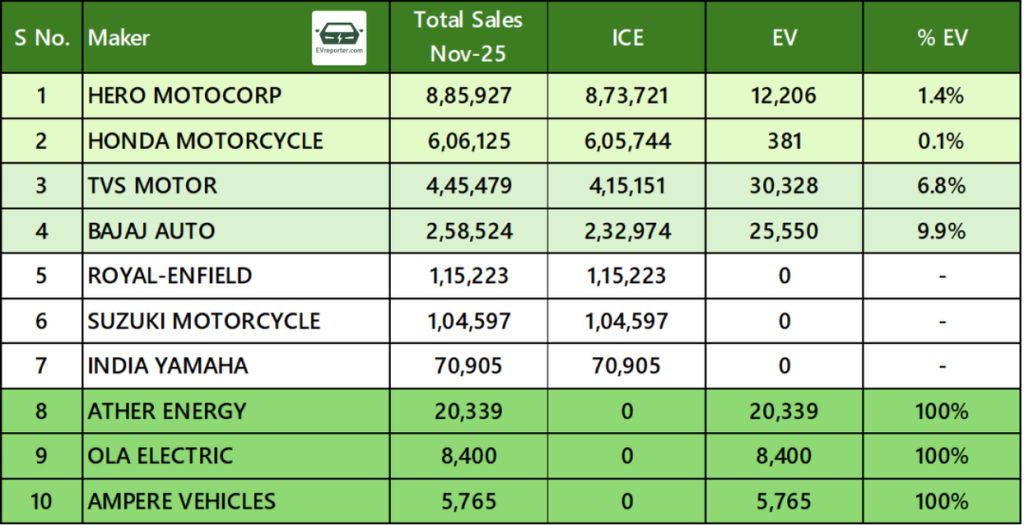Select the ICE column header

tap(627, 38)
